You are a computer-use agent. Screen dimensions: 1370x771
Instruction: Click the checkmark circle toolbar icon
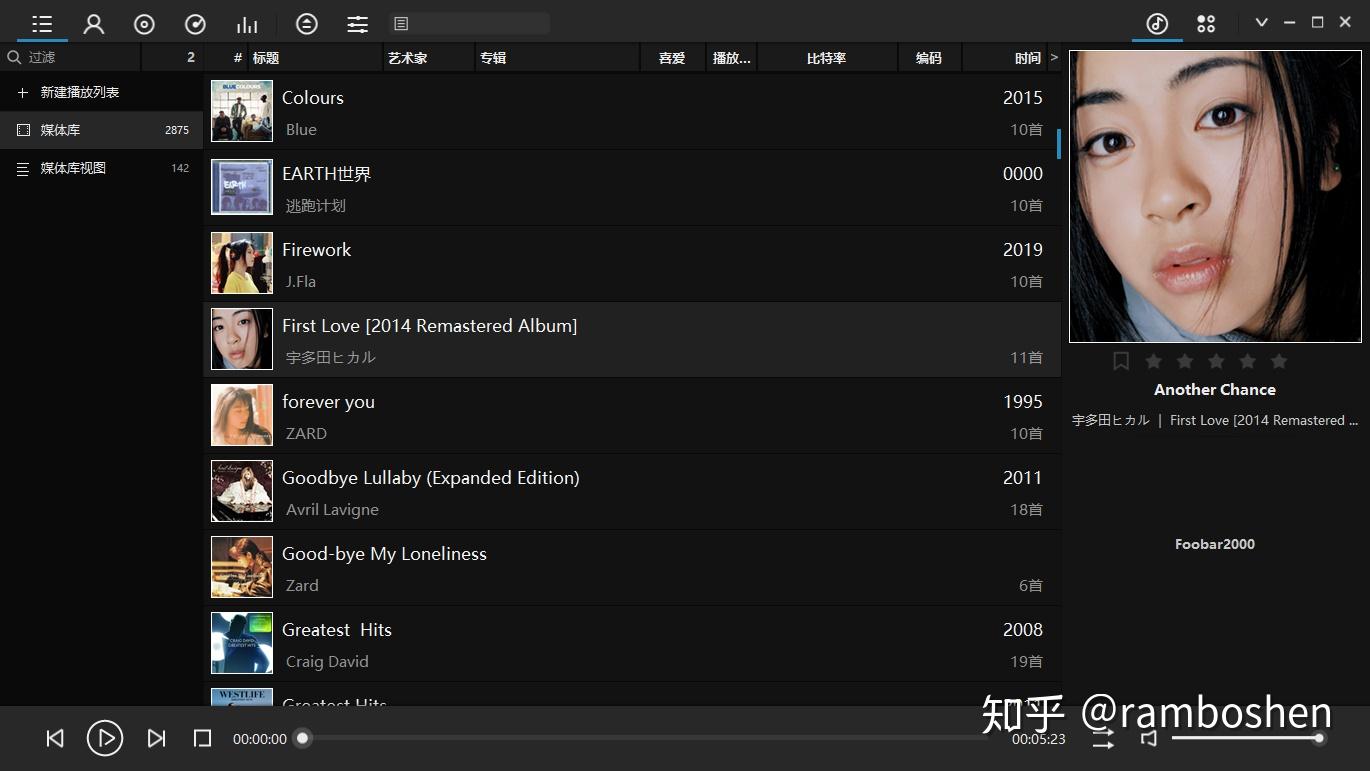coord(195,23)
